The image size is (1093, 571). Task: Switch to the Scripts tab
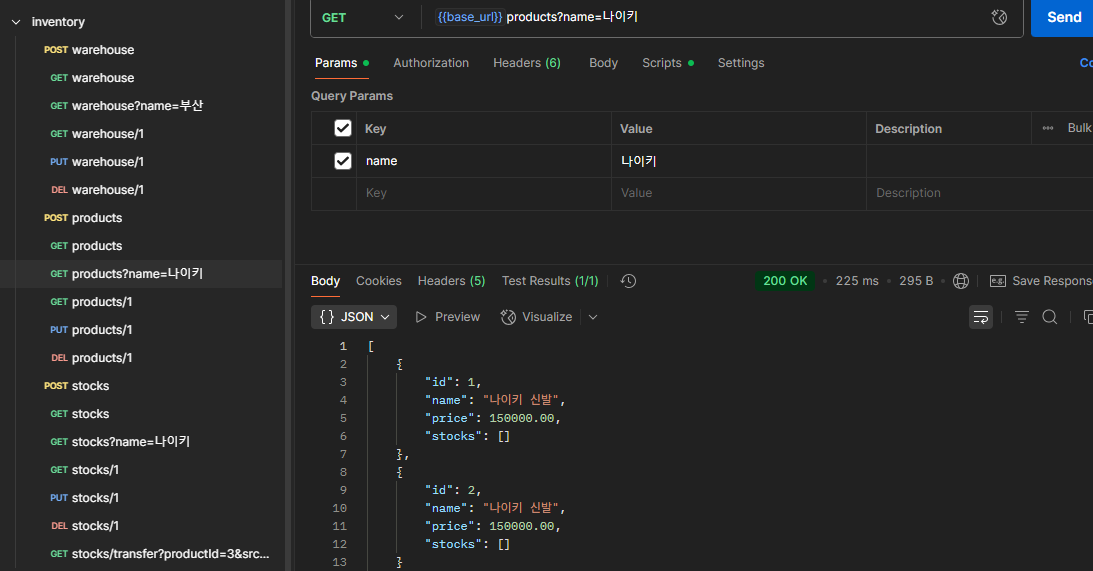click(668, 63)
